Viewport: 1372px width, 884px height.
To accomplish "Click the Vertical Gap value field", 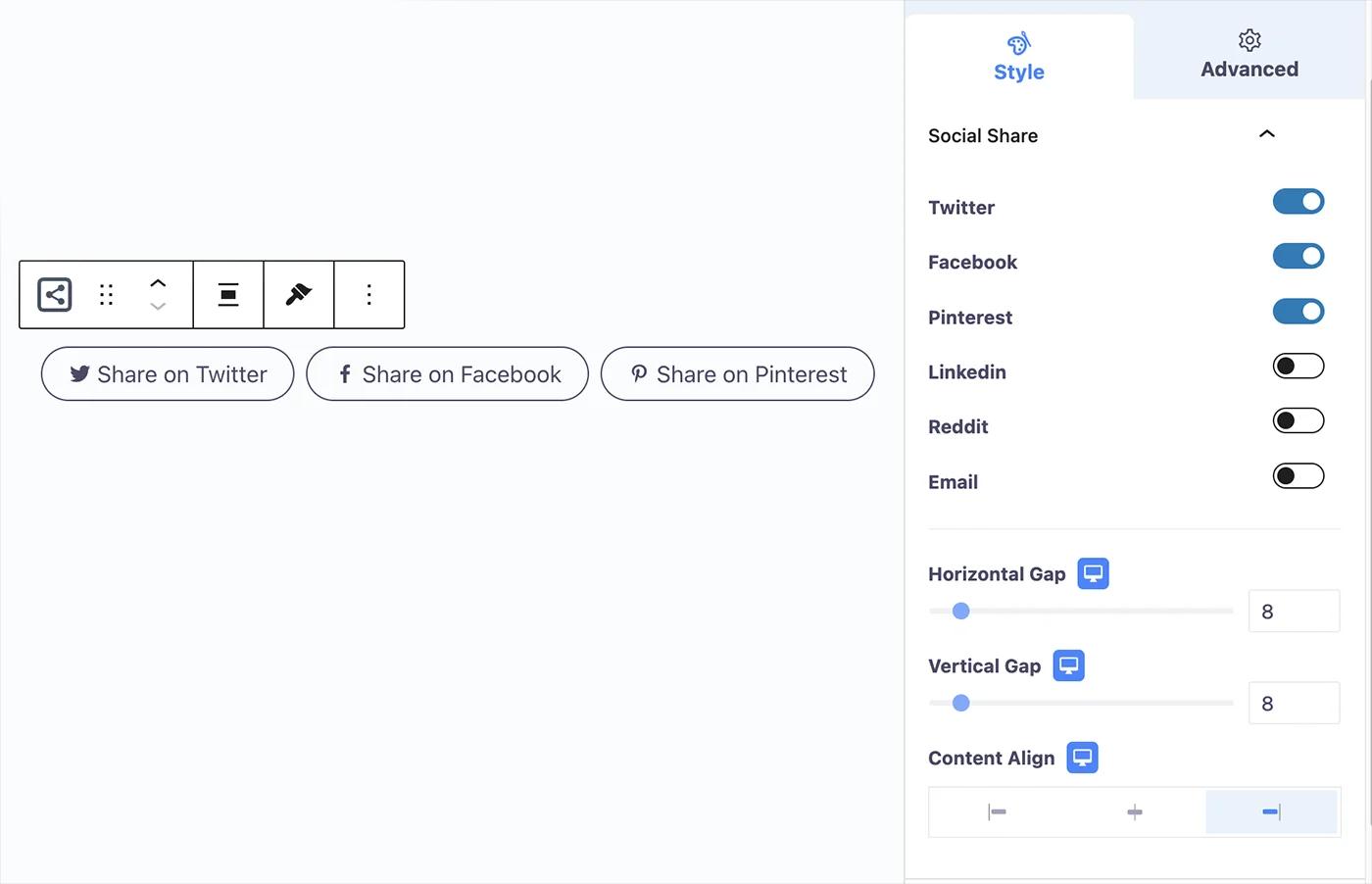I will (1294, 703).
